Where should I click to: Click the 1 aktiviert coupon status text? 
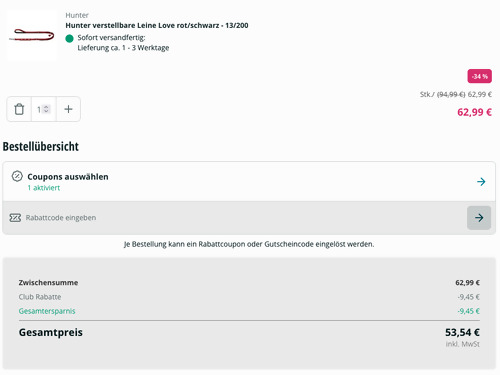(x=44, y=188)
